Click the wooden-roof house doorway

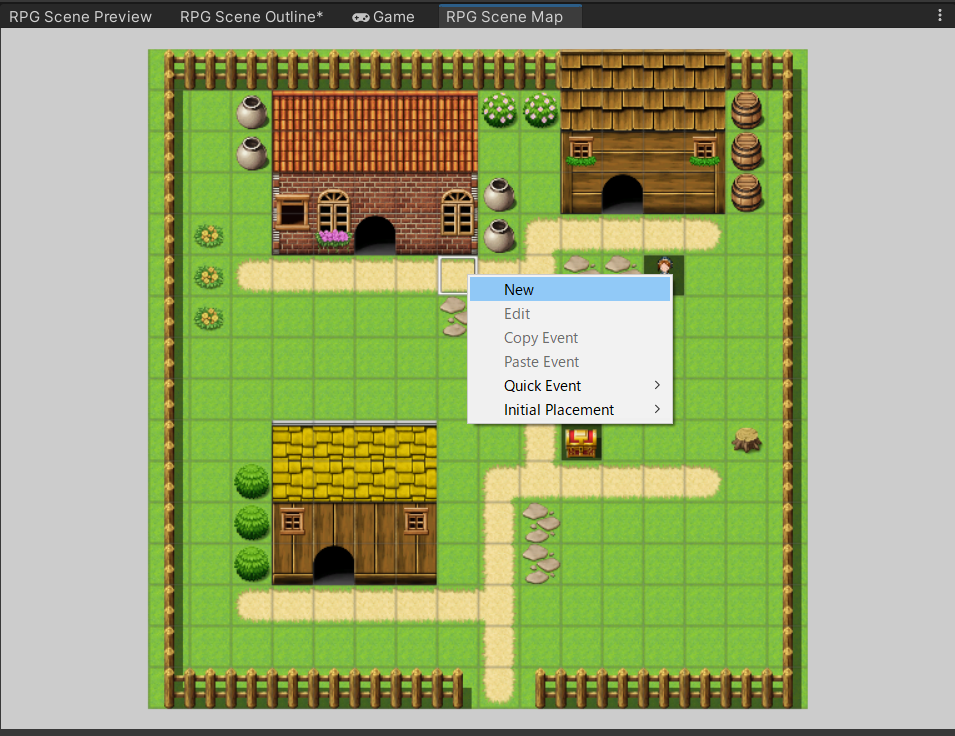click(x=622, y=194)
